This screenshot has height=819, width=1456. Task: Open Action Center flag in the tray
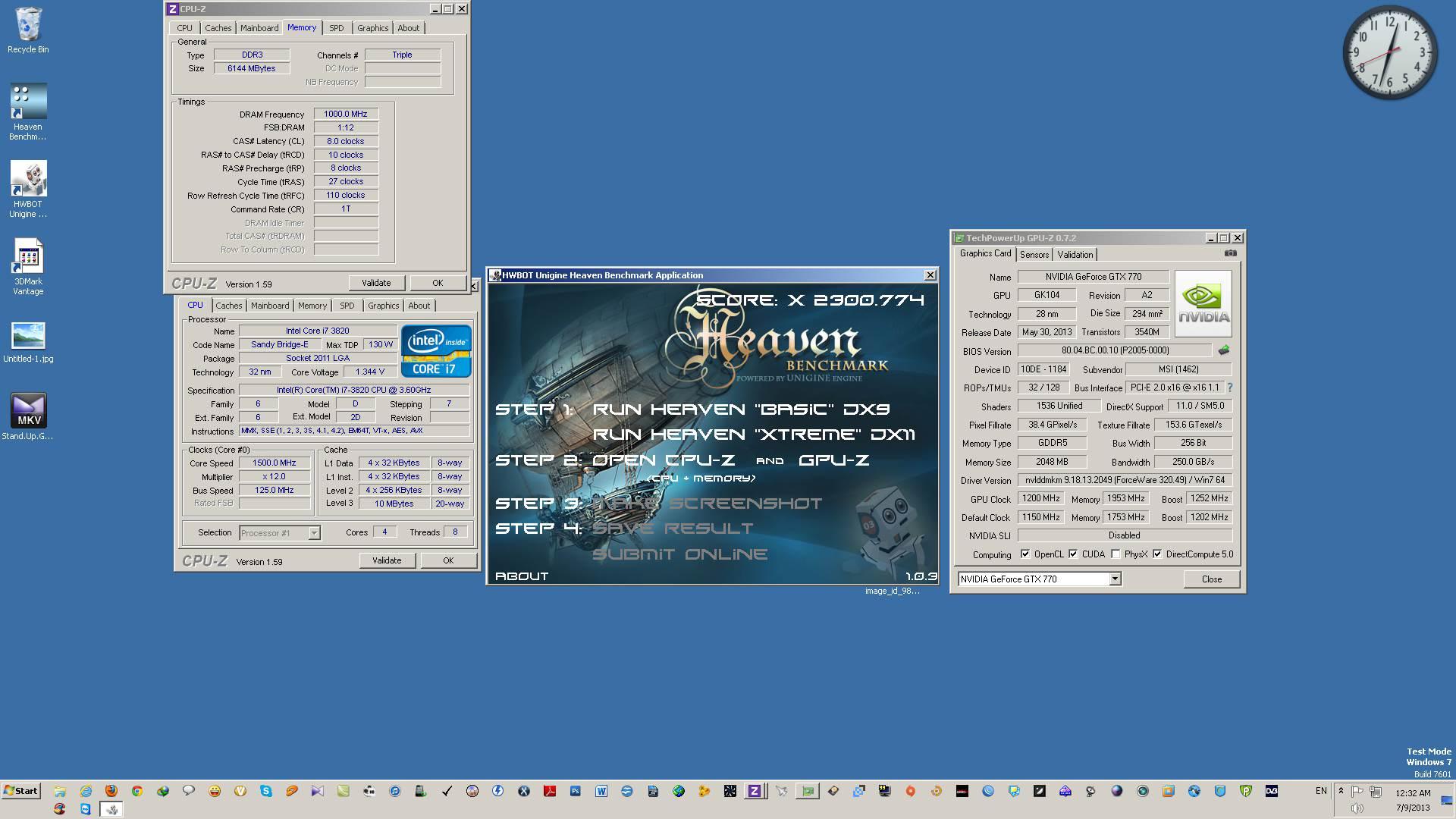1357,792
